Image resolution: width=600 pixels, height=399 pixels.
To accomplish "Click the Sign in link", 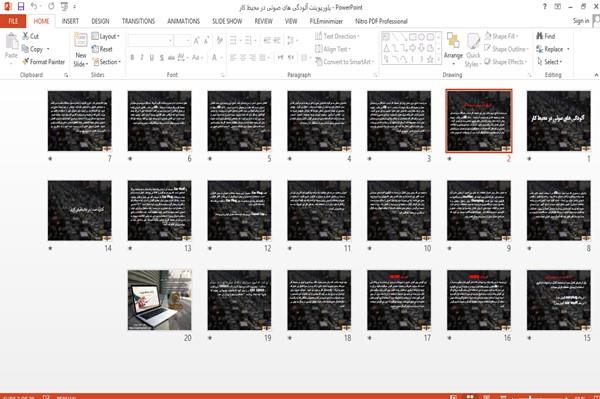I will coord(581,21).
